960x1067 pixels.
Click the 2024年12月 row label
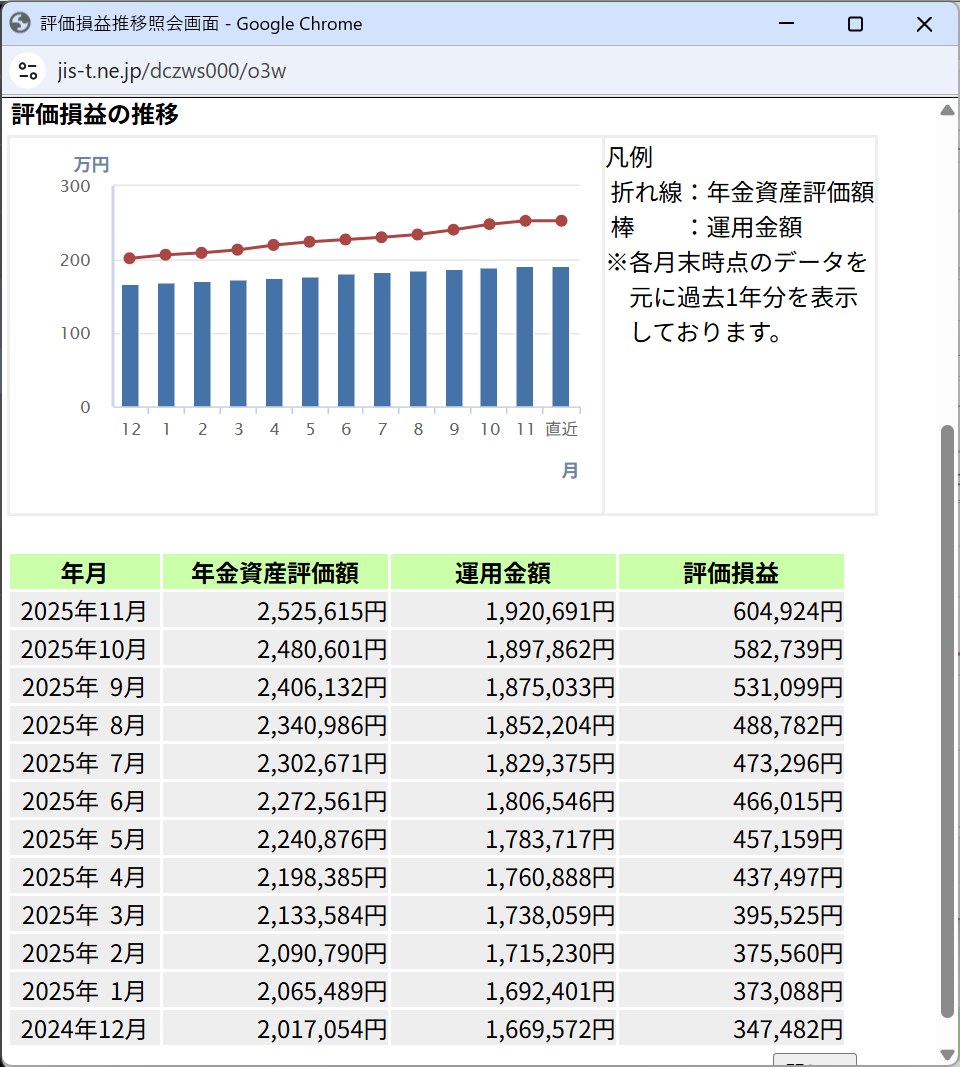(x=85, y=1029)
